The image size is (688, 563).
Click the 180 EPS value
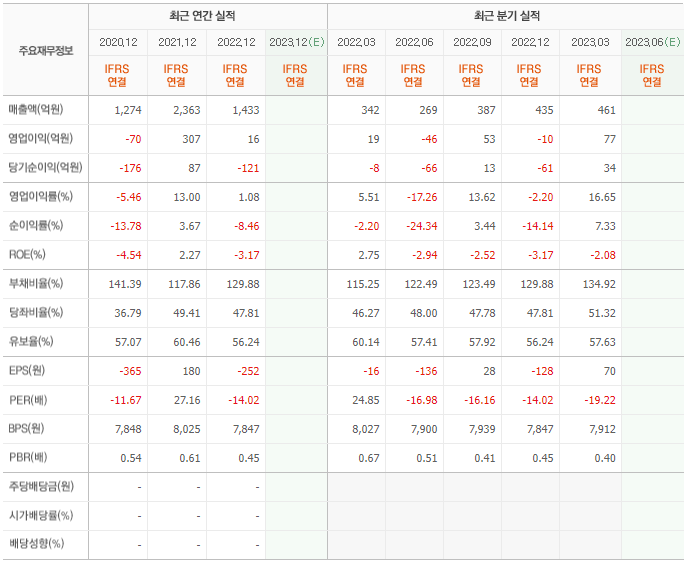tap(191, 371)
